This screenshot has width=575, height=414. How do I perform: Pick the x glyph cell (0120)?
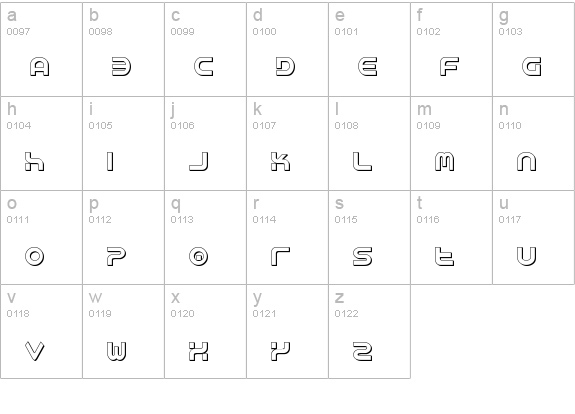pos(205,331)
